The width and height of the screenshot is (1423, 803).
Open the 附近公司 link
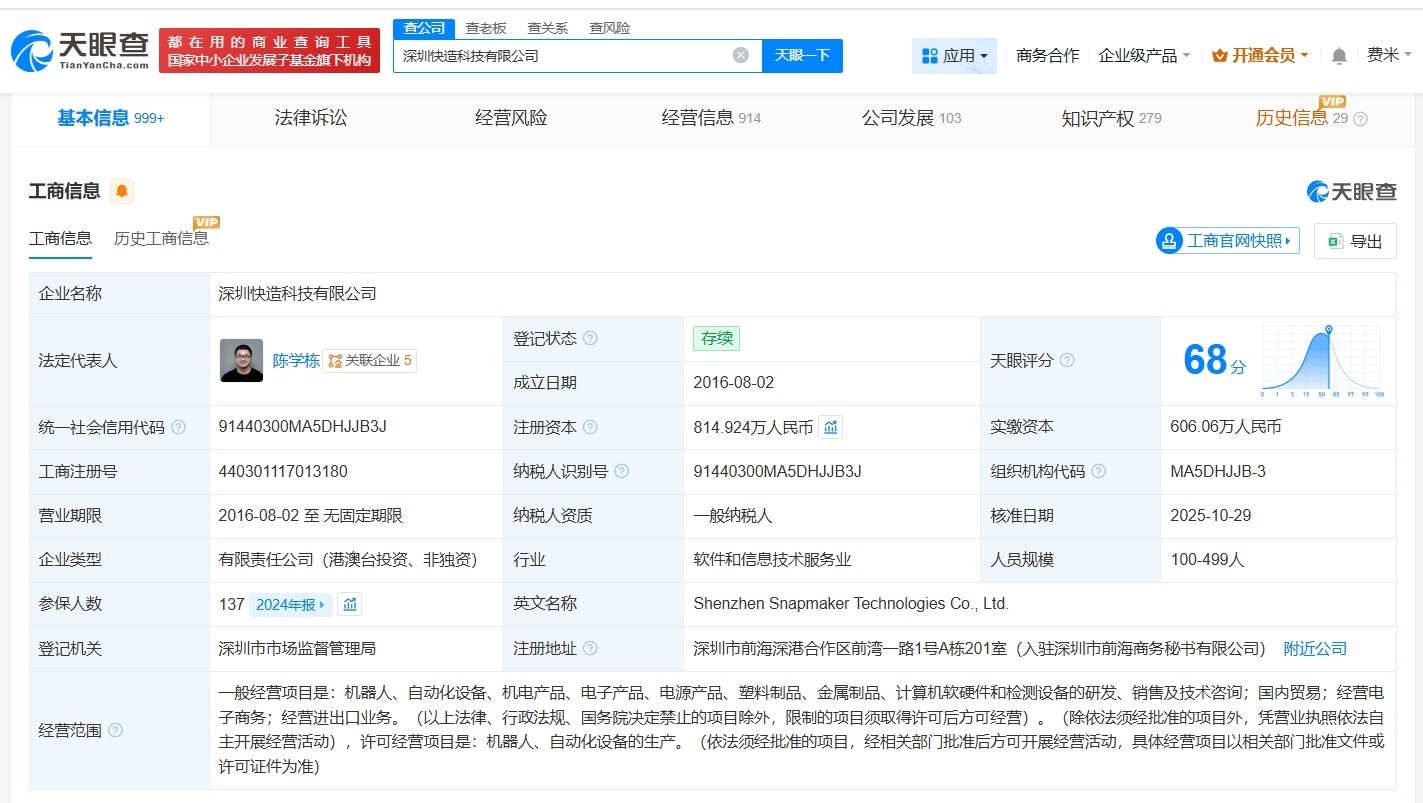coord(1315,648)
